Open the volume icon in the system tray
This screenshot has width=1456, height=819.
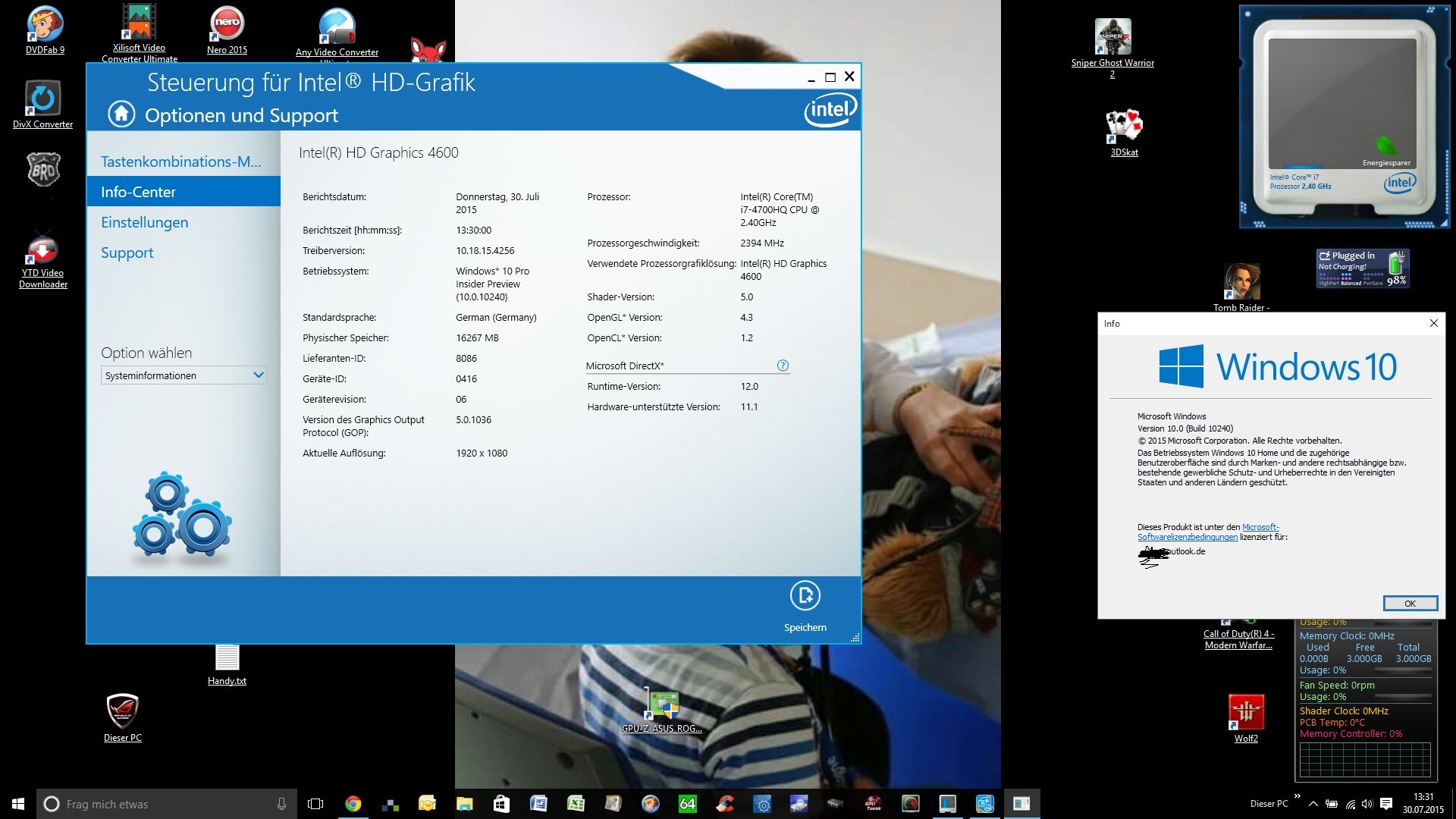point(1367,804)
